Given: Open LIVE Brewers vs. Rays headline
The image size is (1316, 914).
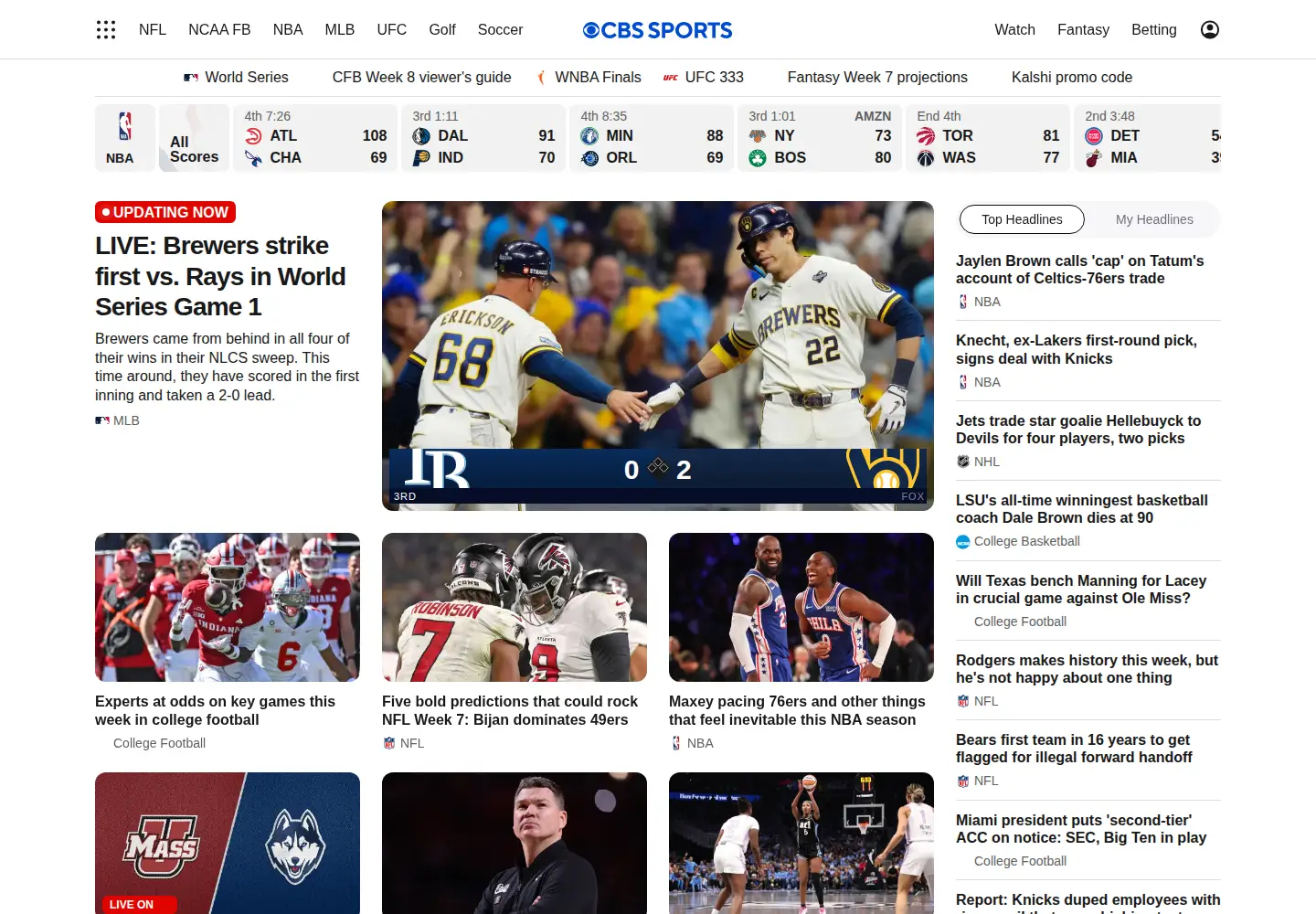Looking at the screenshot, I should [220, 276].
